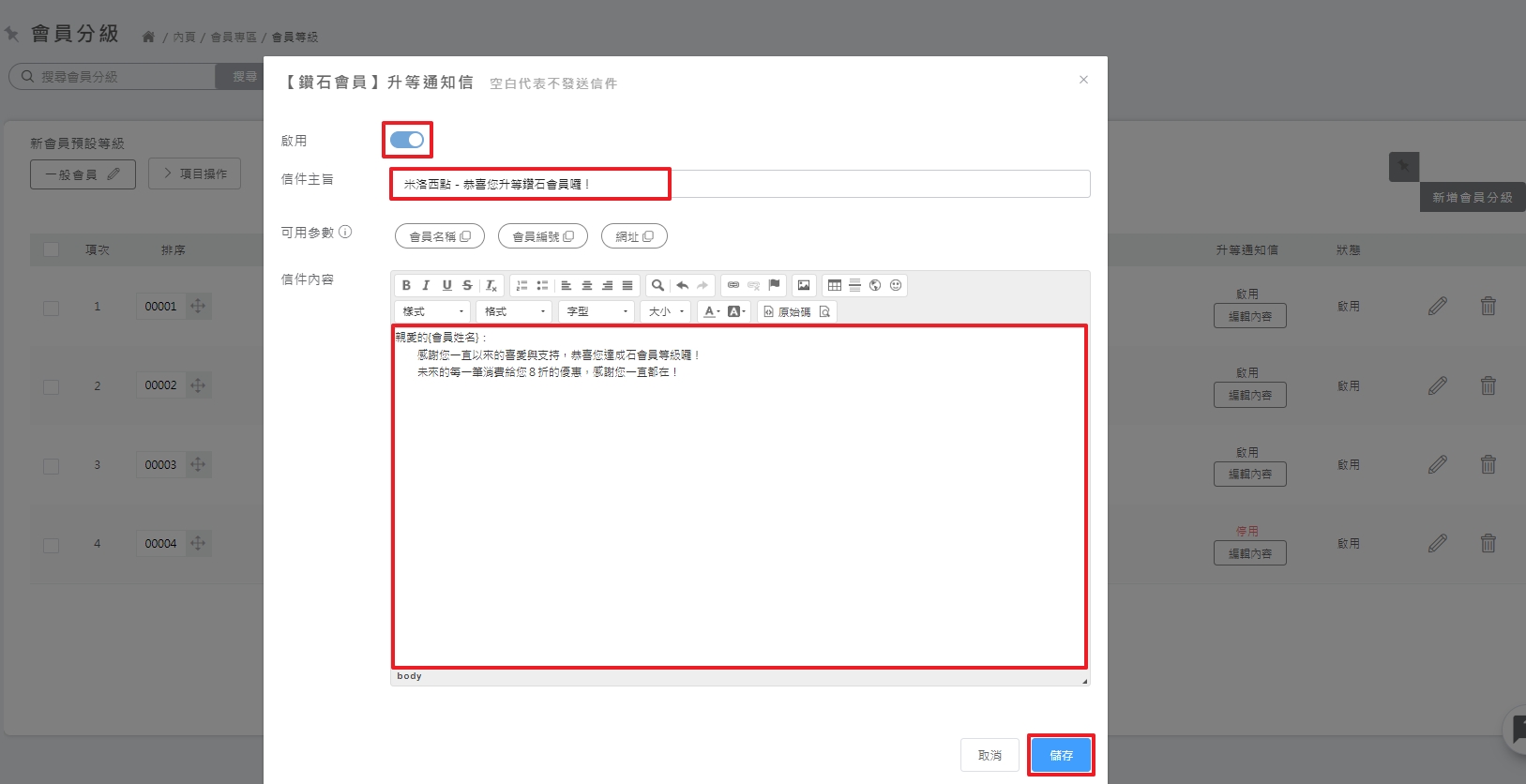The image size is (1526, 784).
Task: Toggle strikethrough formatting in editor
Action: click(x=467, y=285)
